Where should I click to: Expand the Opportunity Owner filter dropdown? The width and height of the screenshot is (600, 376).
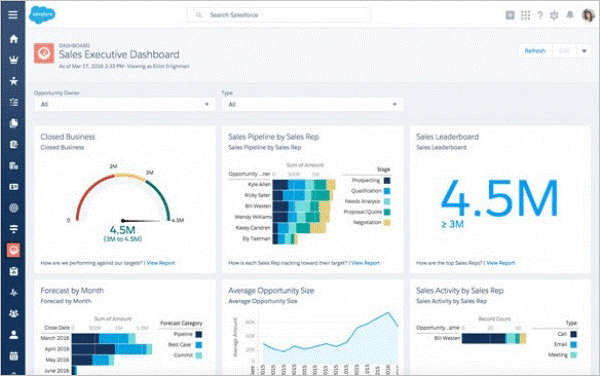coord(125,104)
